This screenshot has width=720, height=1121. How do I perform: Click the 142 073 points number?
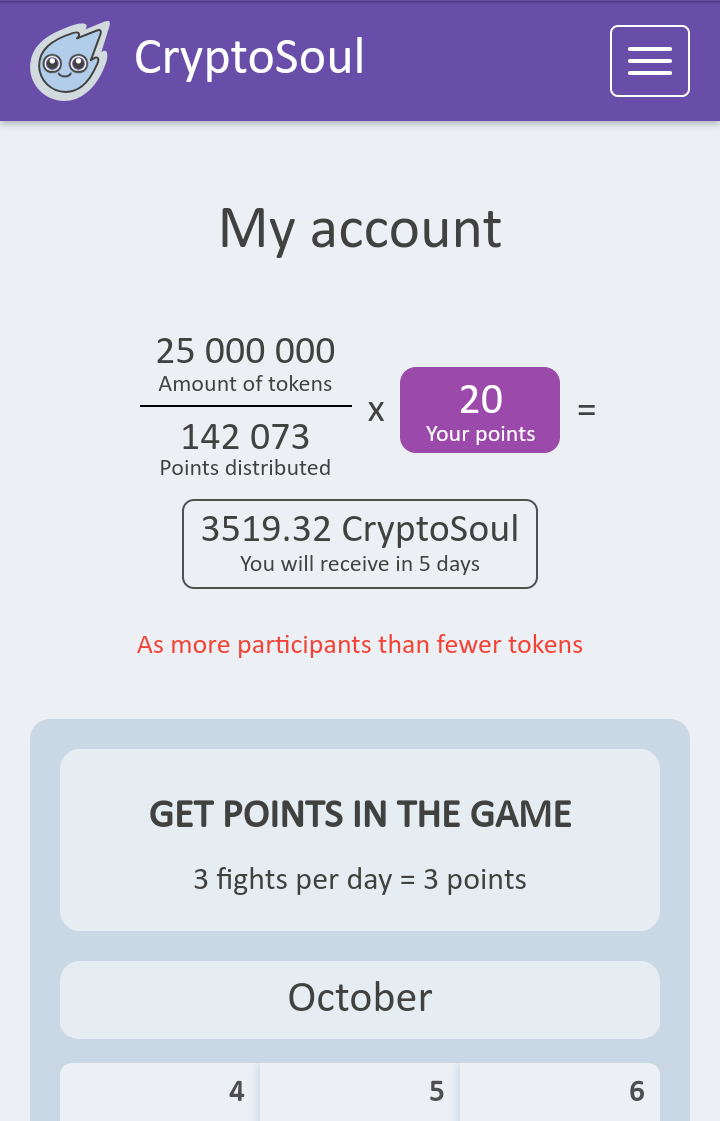pyautogui.click(x=245, y=437)
